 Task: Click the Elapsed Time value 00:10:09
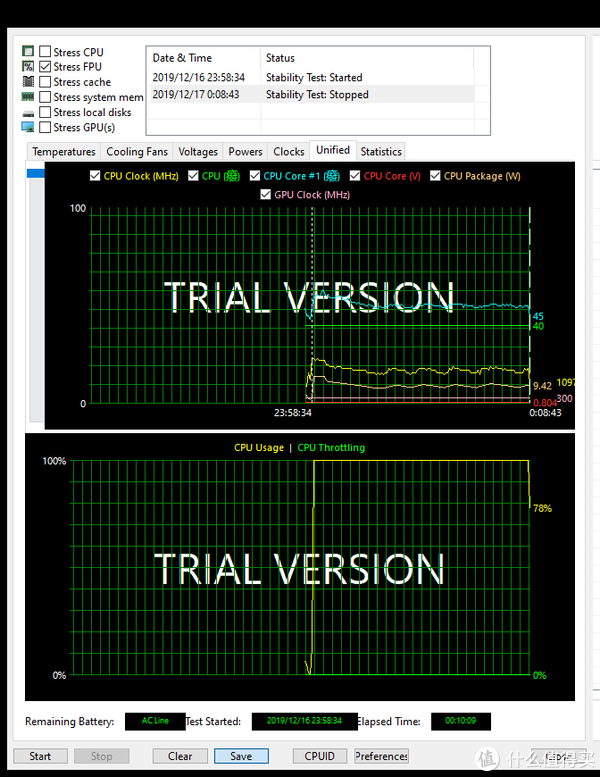tap(461, 721)
